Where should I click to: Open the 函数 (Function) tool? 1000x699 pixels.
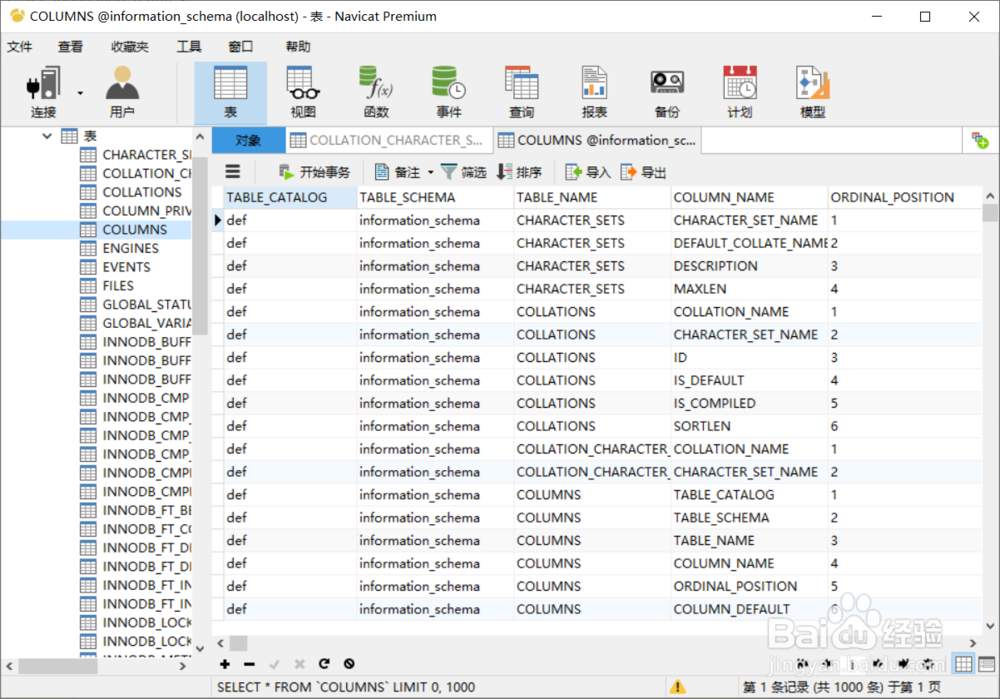[375, 90]
